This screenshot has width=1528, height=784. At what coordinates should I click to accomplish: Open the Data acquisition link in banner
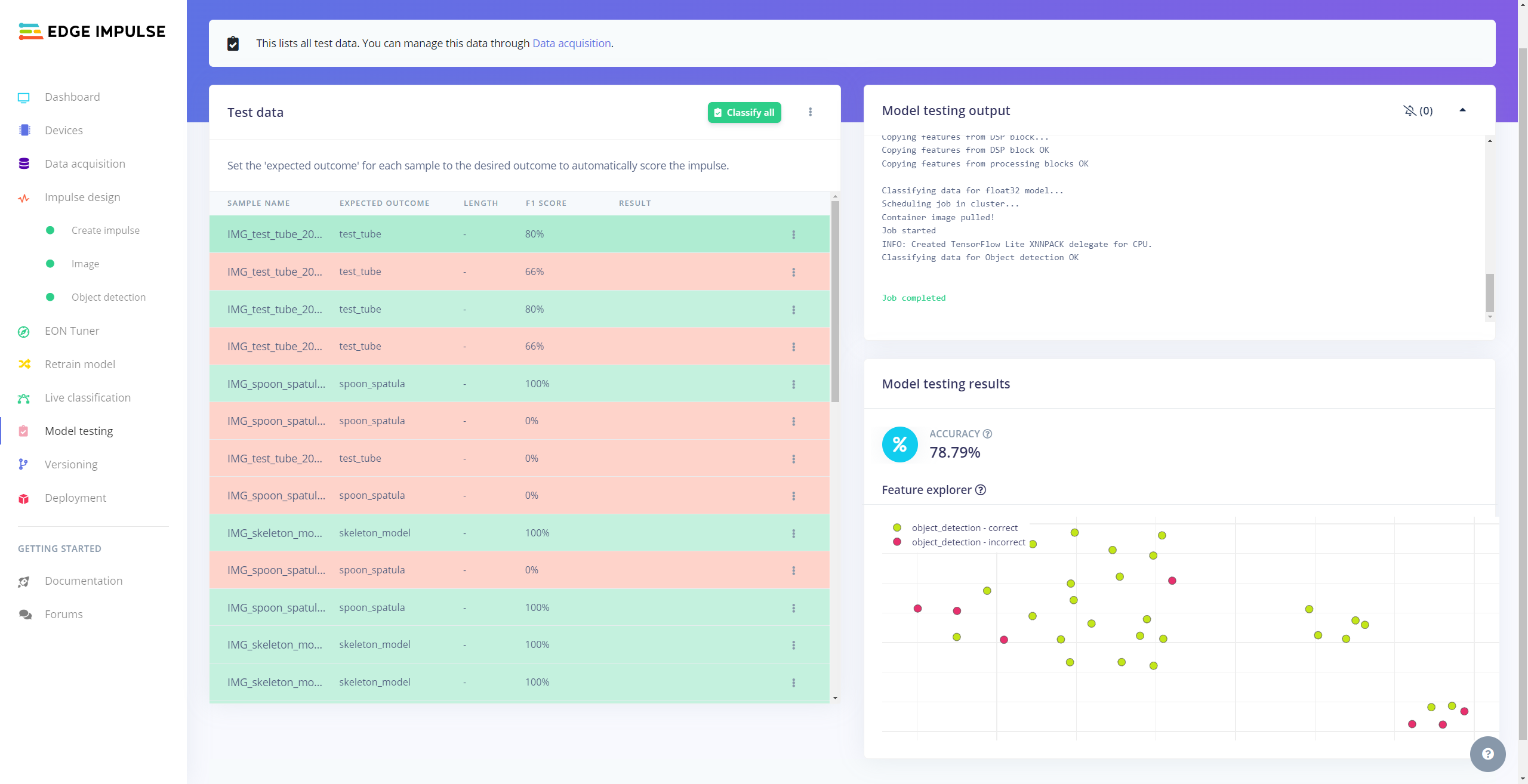[x=571, y=42]
